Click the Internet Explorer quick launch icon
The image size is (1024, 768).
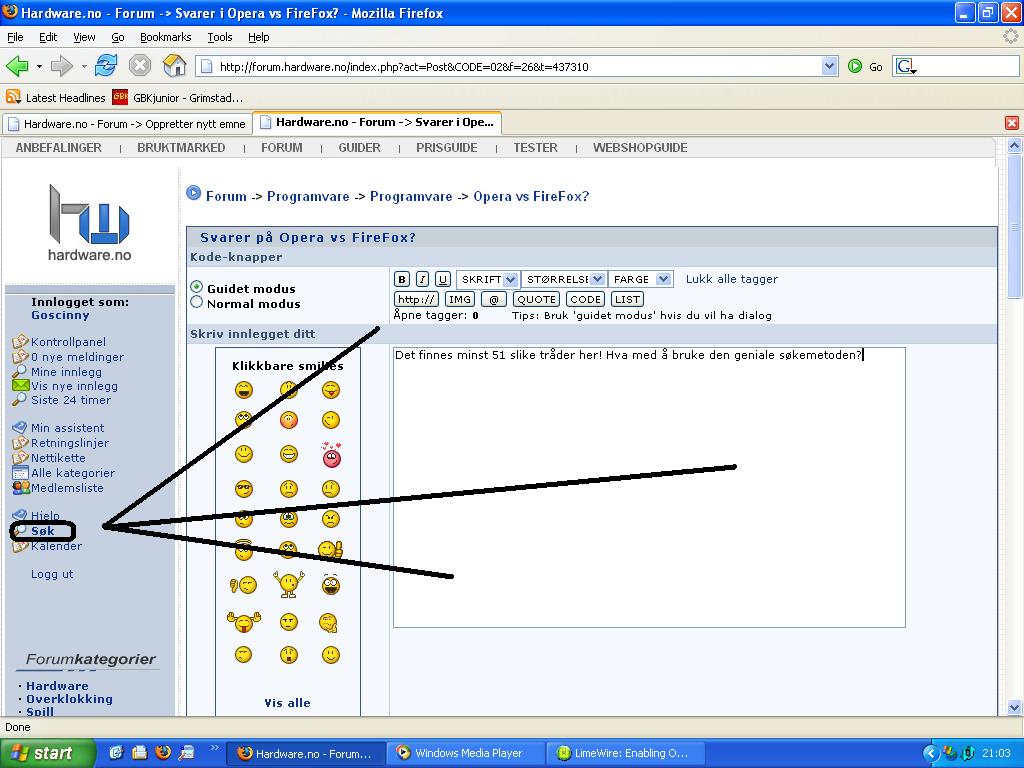(116, 752)
